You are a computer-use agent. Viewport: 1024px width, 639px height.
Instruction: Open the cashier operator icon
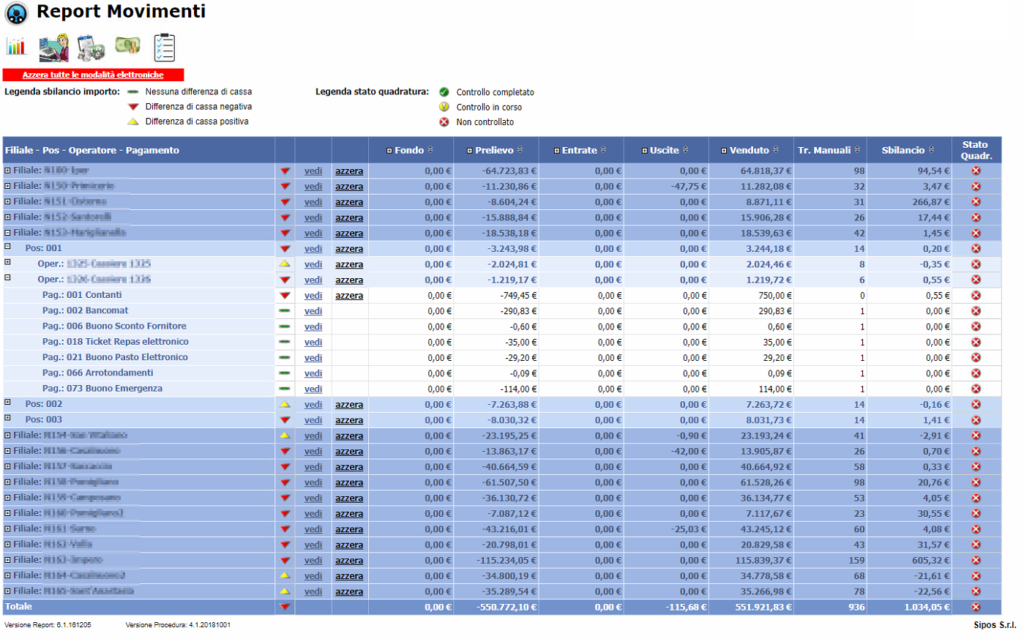[x=53, y=48]
